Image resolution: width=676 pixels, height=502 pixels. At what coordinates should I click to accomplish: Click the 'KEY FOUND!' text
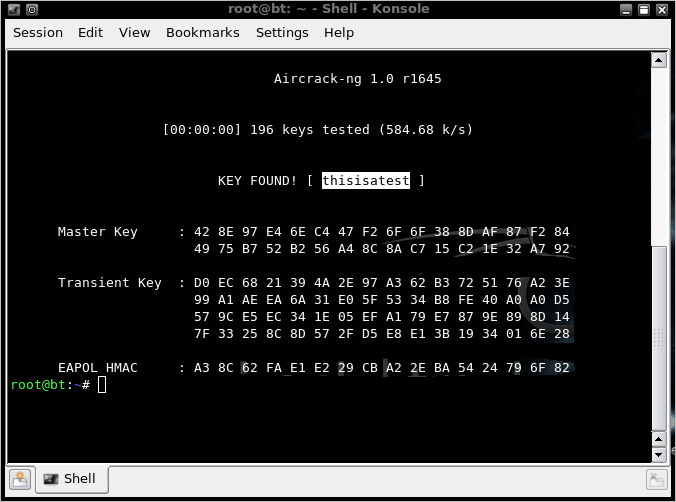pos(257,181)
